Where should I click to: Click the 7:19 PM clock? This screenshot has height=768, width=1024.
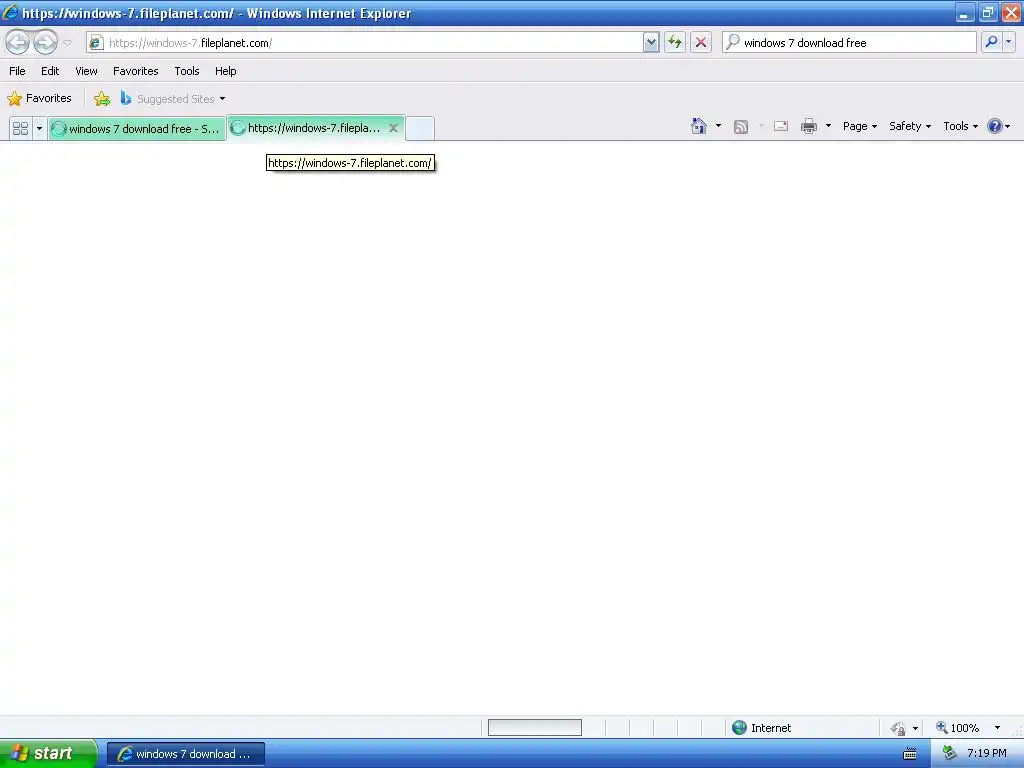(987, 754)
